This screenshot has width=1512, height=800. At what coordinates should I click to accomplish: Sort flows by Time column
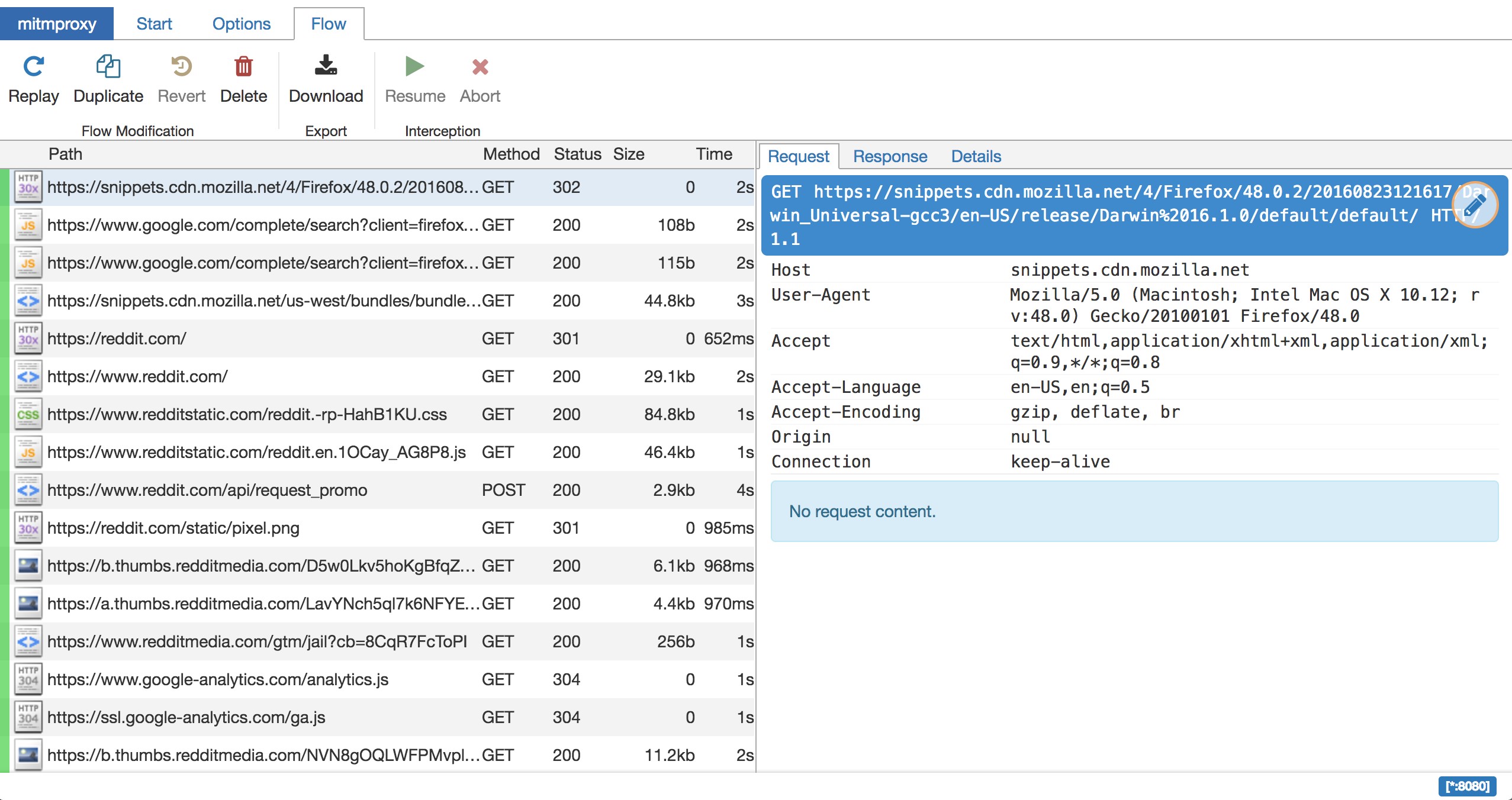pos(714,154)
